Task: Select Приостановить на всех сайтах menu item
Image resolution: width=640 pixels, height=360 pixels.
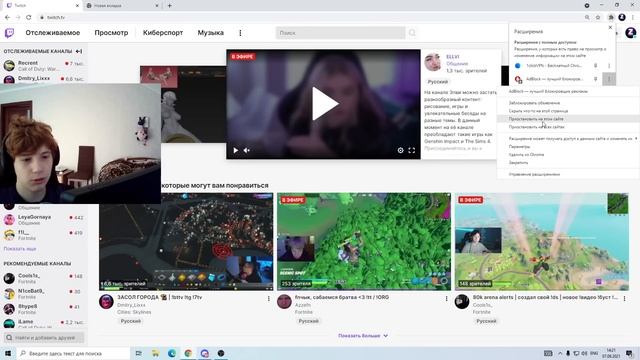Action: [568, 127]
